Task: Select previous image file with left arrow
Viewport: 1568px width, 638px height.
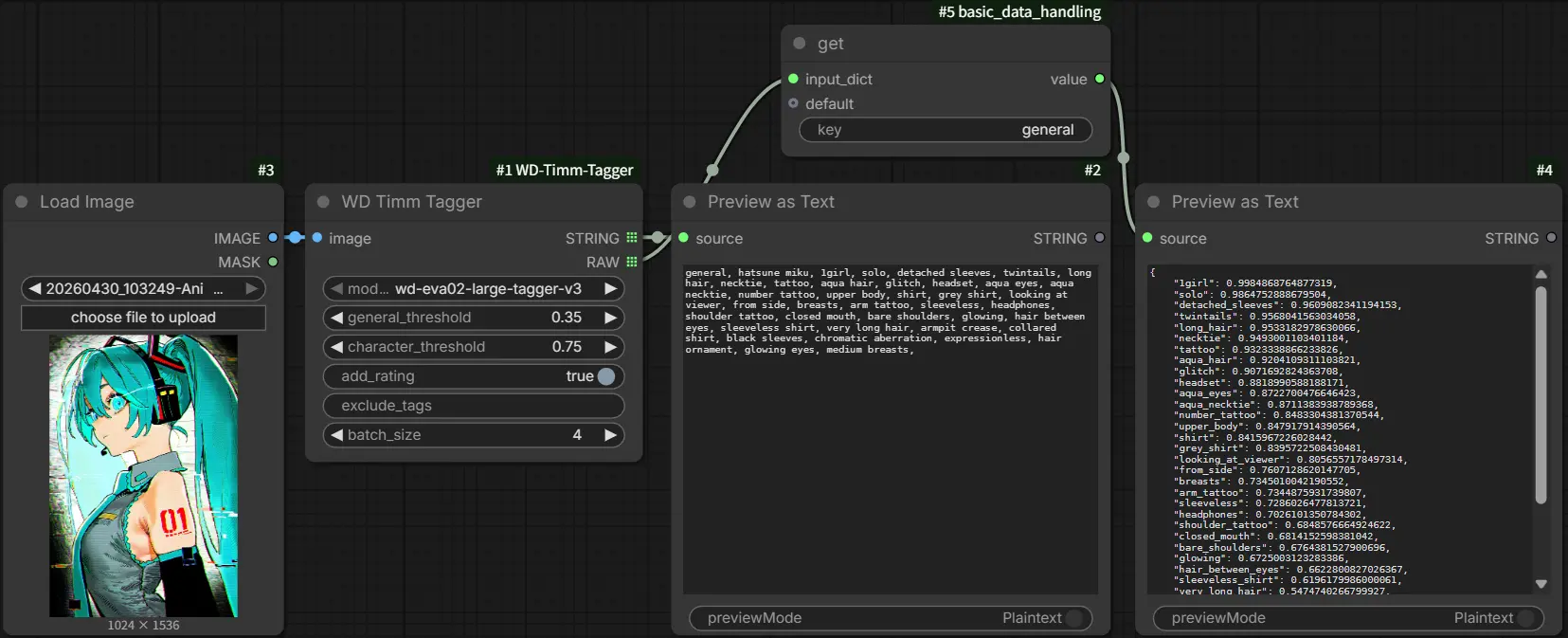Action: 35,288
